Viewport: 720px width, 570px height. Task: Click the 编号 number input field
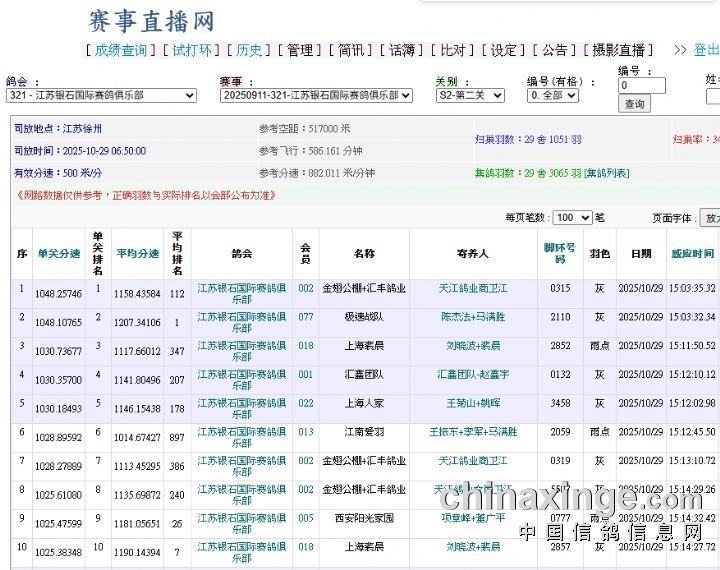641,87
